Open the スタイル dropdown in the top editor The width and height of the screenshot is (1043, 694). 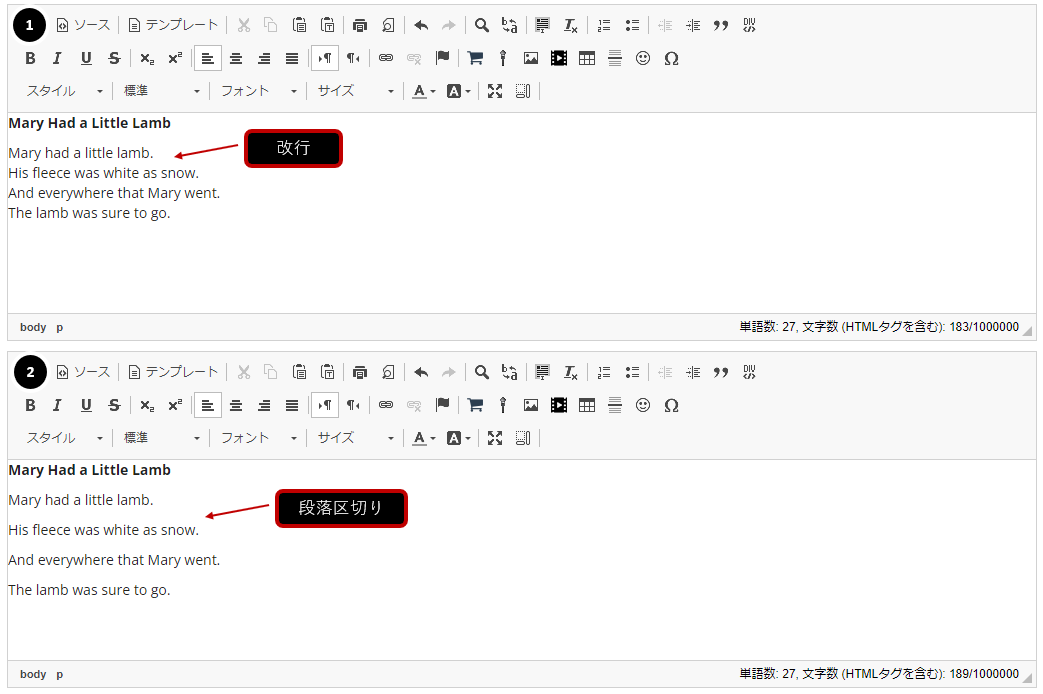pyautogui.click(x=64, y=91)
